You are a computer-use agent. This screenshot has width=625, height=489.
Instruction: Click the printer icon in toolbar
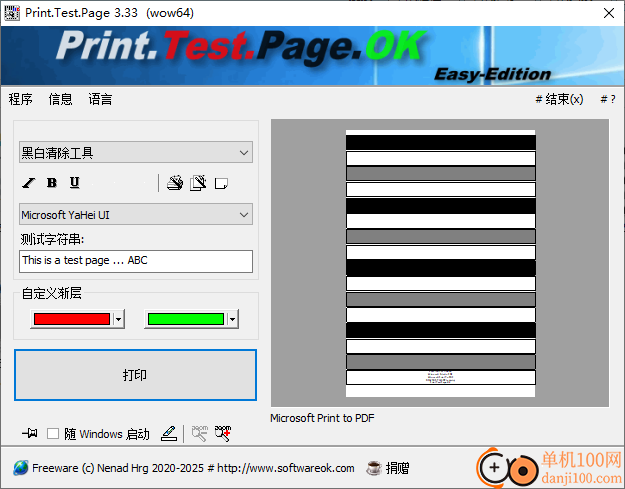[x=175, y=183]
